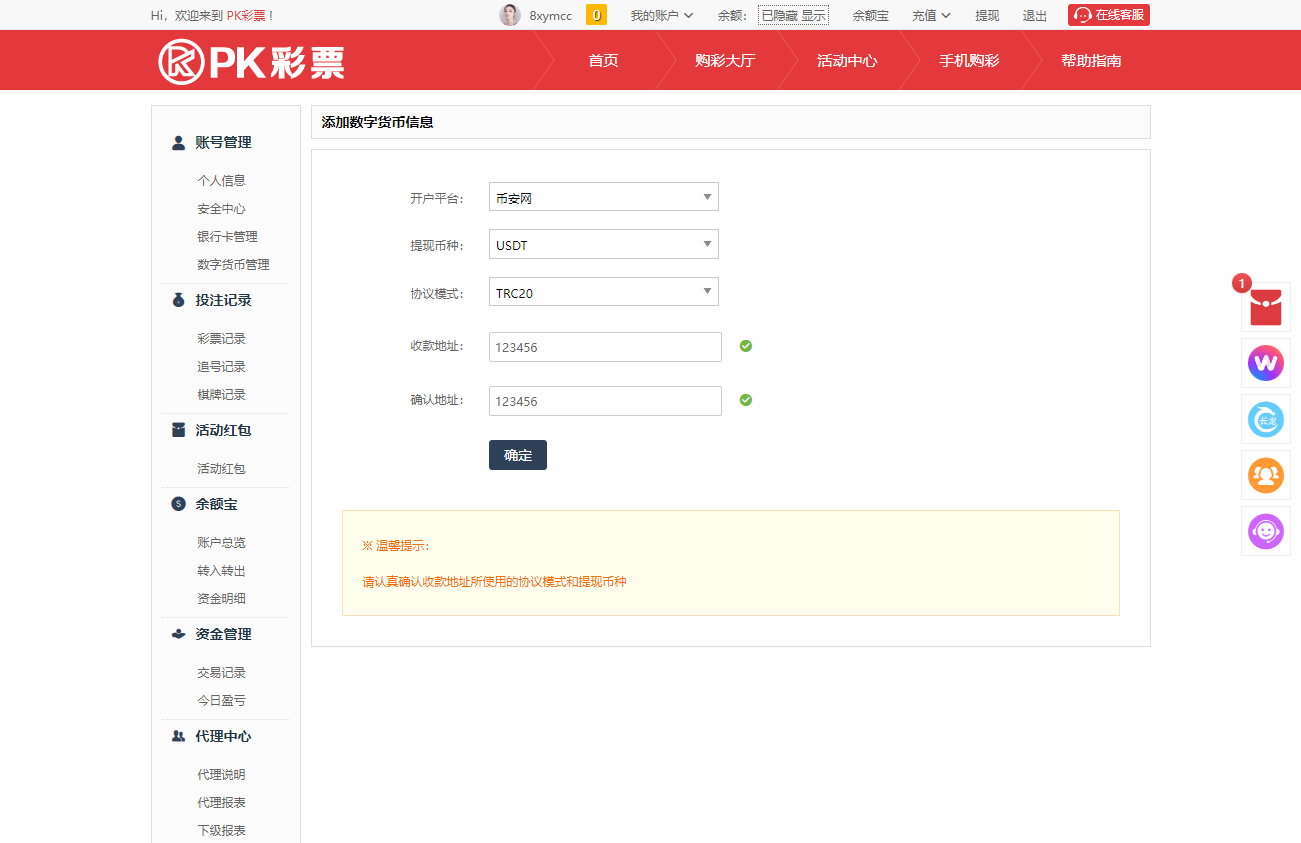Expand the 我的账户 menu

661,15
